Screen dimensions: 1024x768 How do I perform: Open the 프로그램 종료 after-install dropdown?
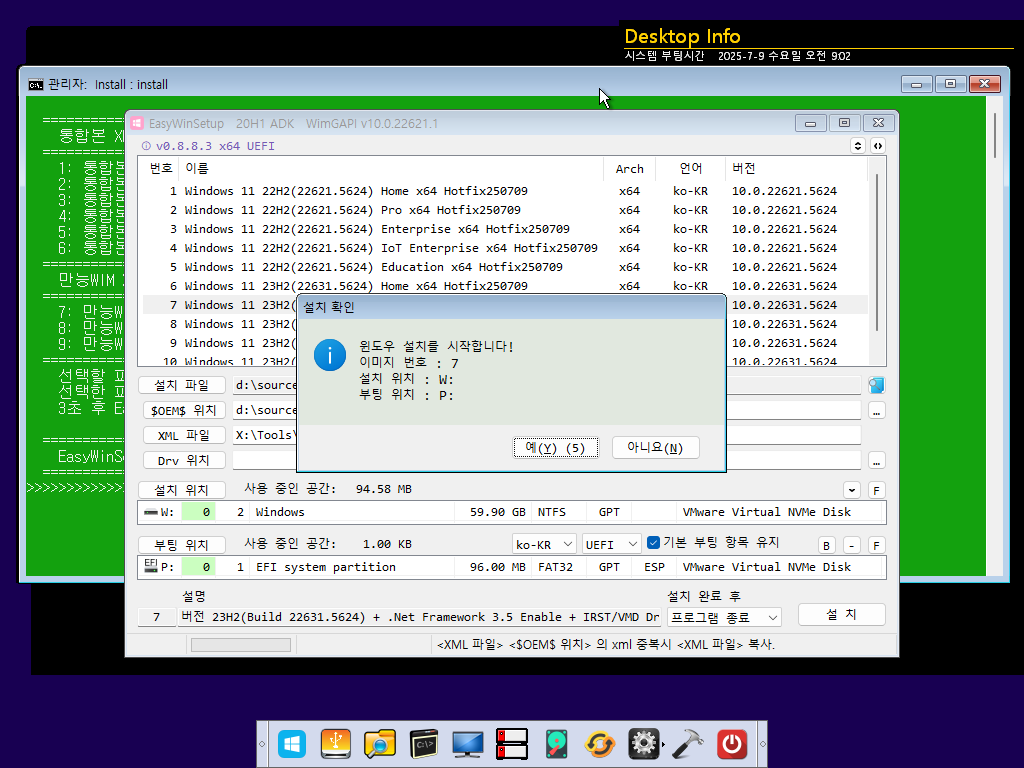(724, 617)
